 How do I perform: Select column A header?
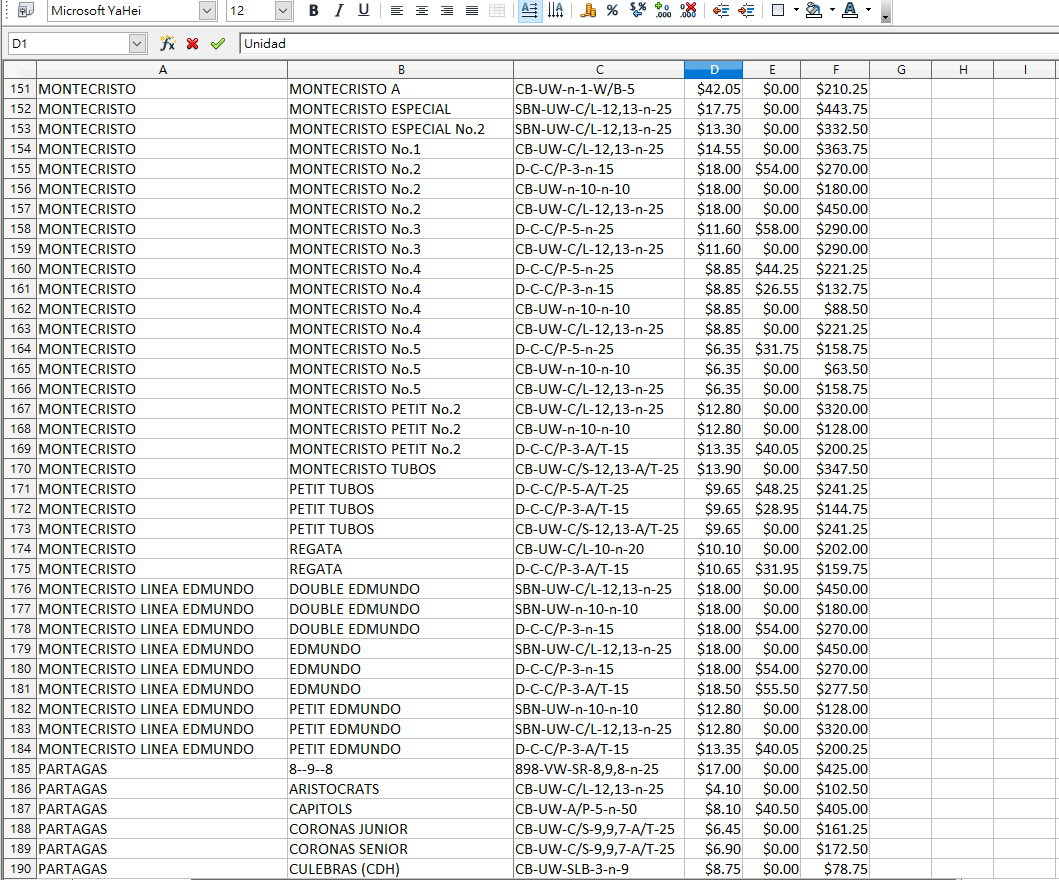[162, 70]
